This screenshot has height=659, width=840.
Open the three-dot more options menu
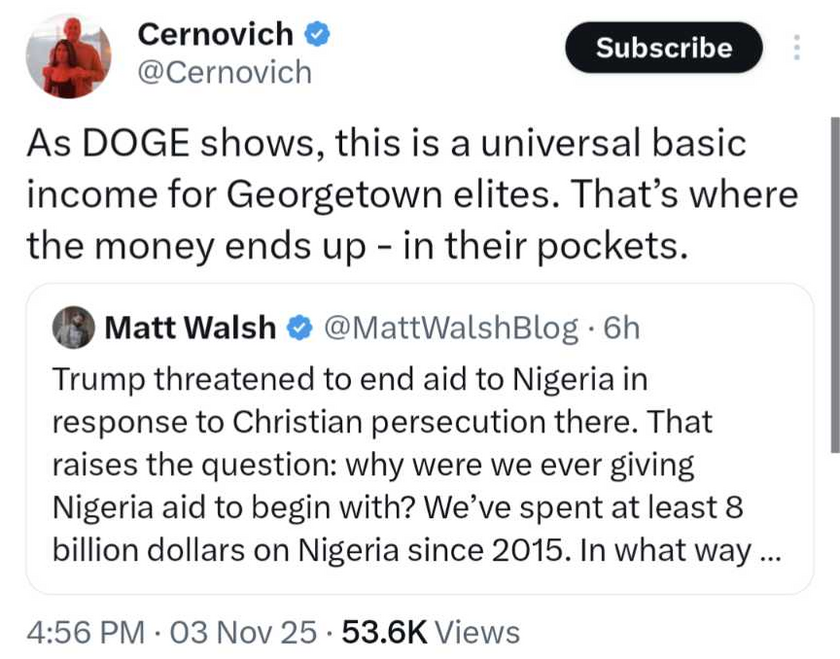coord(796,48)
